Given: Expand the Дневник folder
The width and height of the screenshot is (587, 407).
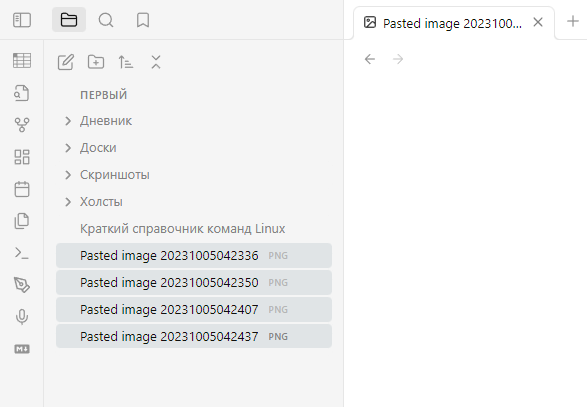Looking at the screenshot, I should click(68, 121).
